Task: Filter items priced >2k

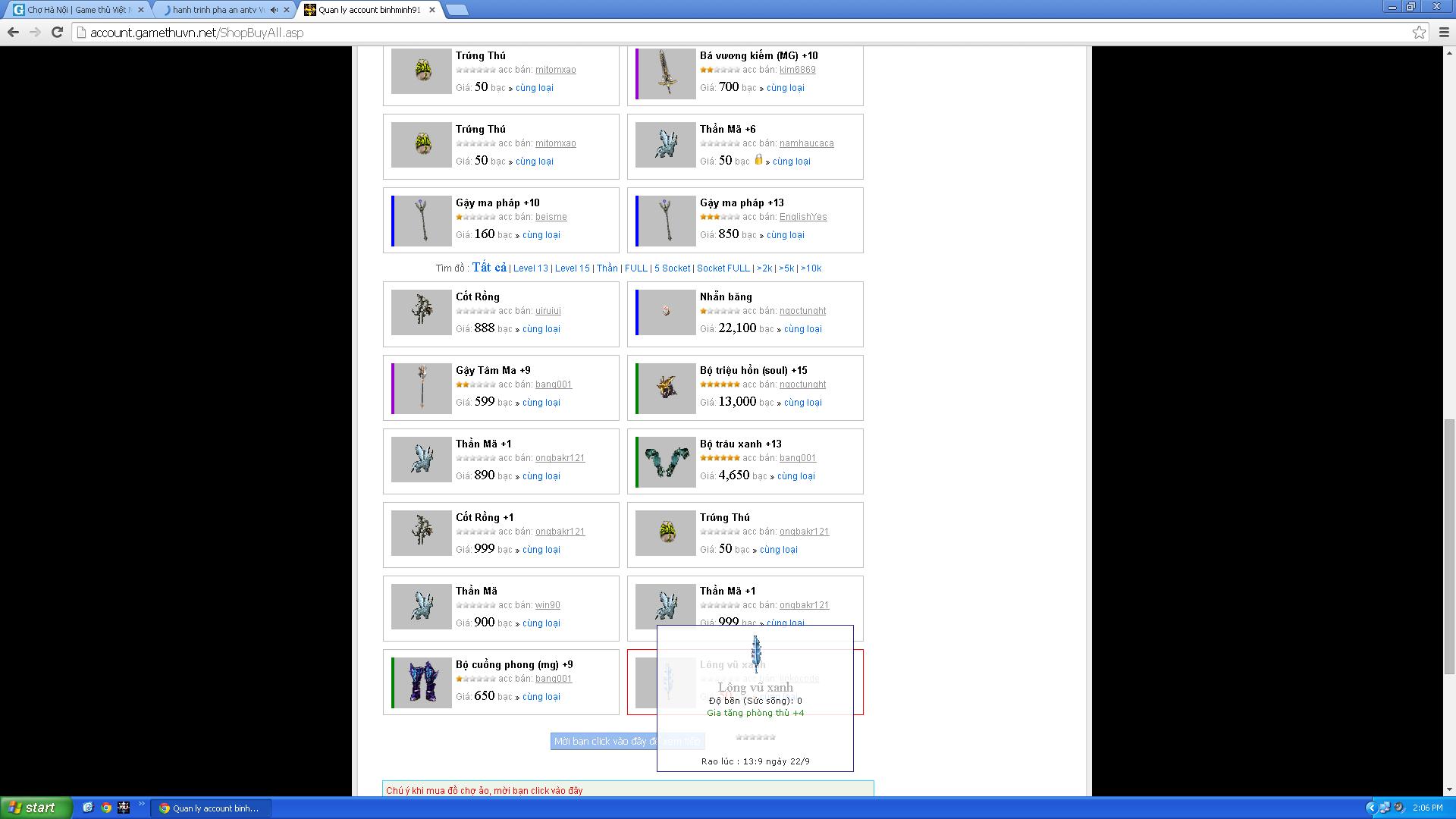Action: click(764, 268)
